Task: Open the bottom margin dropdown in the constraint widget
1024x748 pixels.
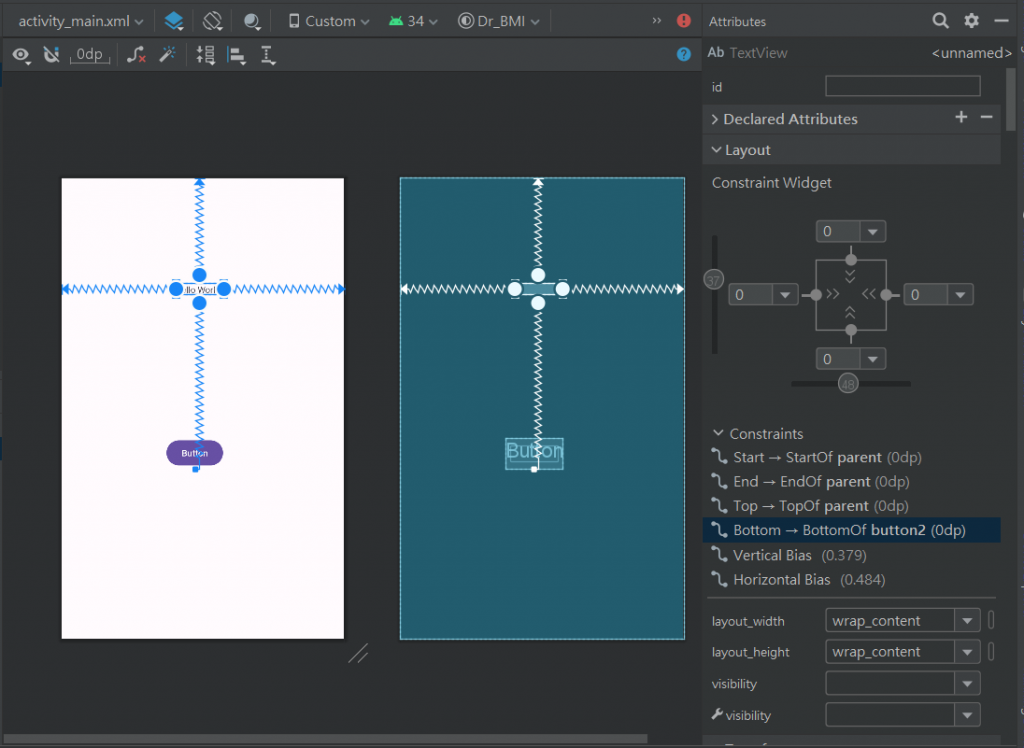Action: 872,359
